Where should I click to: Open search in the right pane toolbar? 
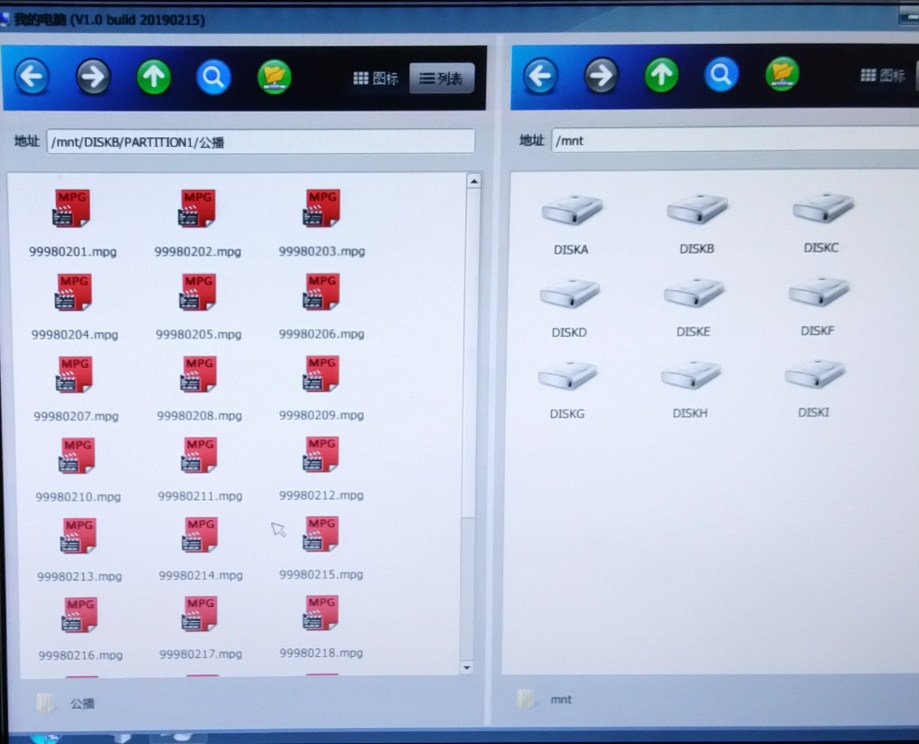tap(721, 75)
